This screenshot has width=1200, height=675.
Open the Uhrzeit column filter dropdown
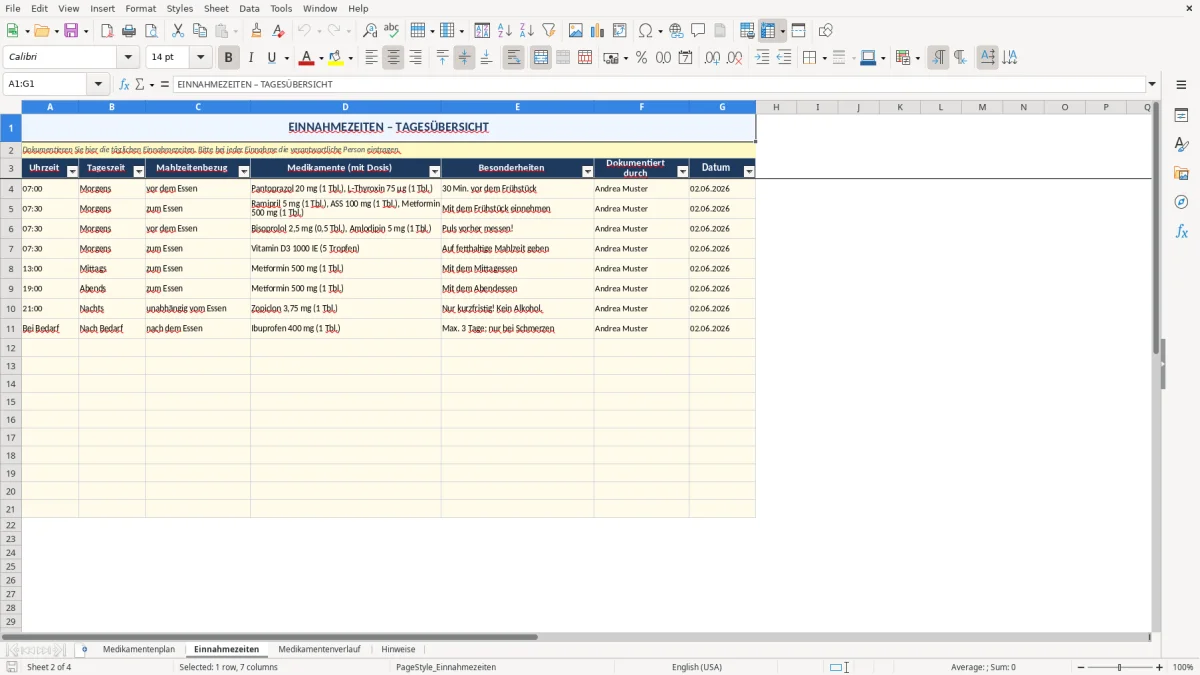[x=72, y=172]
